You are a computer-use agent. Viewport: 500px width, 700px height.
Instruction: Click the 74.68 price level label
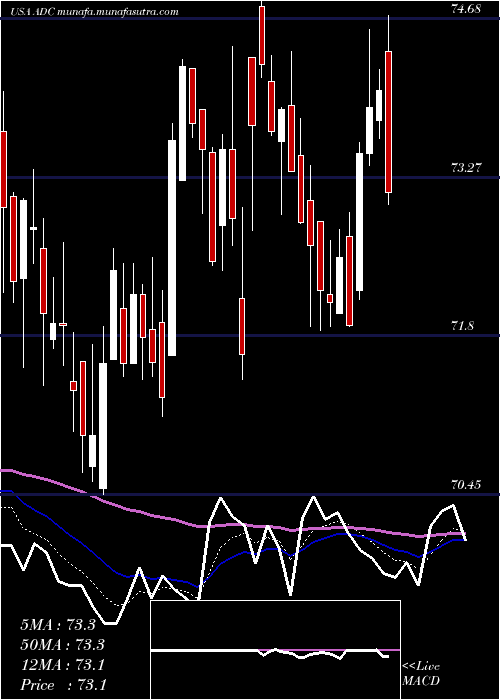tap(466, 9)
